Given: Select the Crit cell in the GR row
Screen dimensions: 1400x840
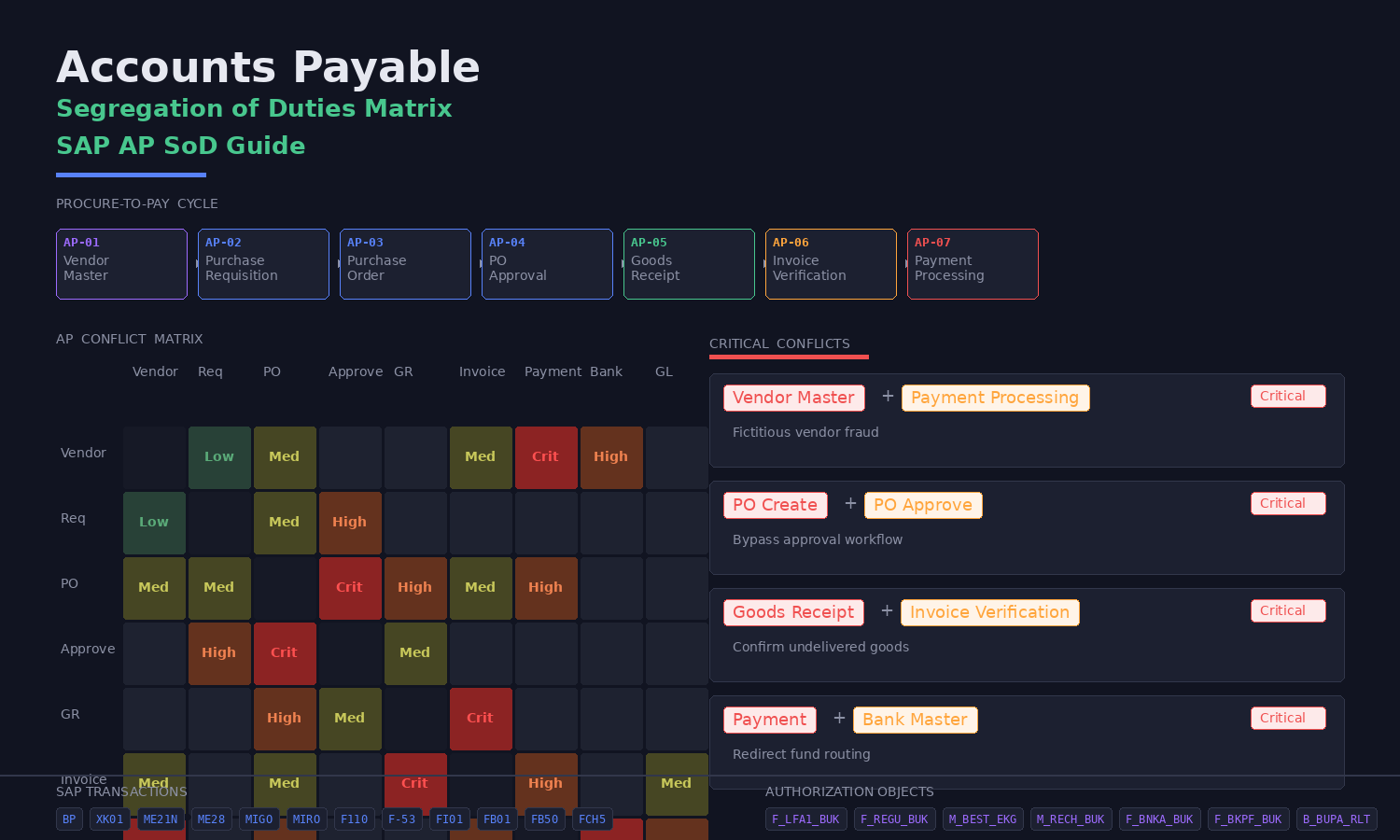Looking at the screenshot, I should (481, 719).
